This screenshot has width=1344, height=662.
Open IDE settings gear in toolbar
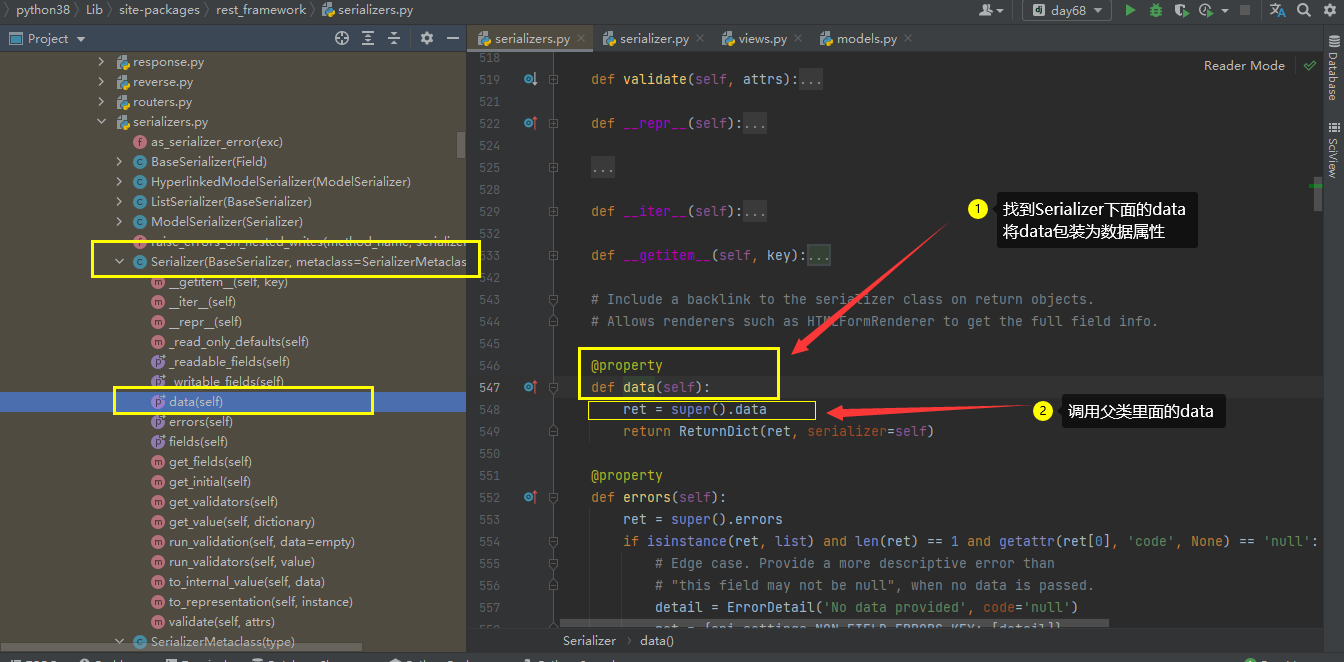pos(1330,10)
